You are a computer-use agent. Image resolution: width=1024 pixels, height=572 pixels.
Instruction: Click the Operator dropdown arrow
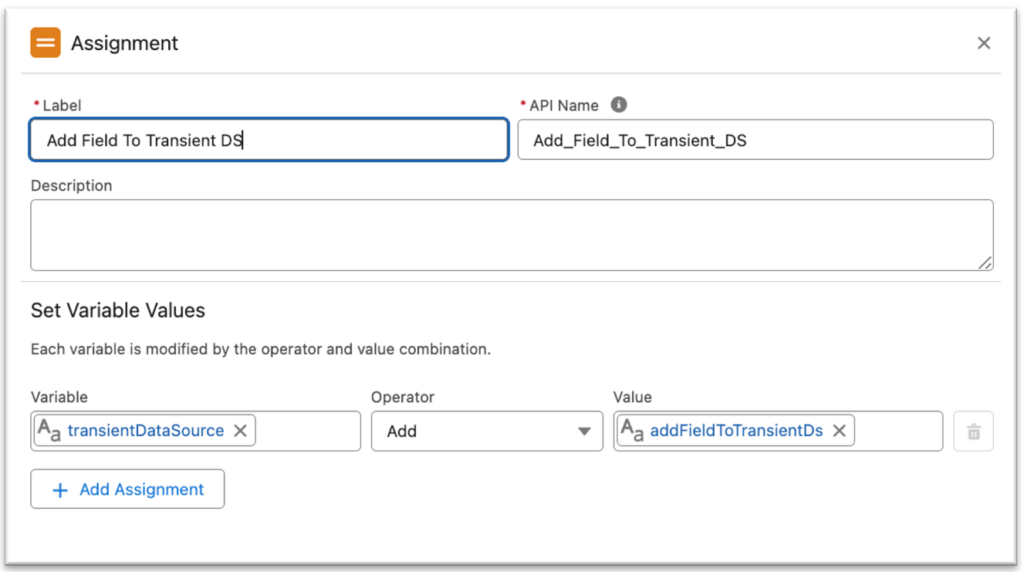(x=583, y=432)
